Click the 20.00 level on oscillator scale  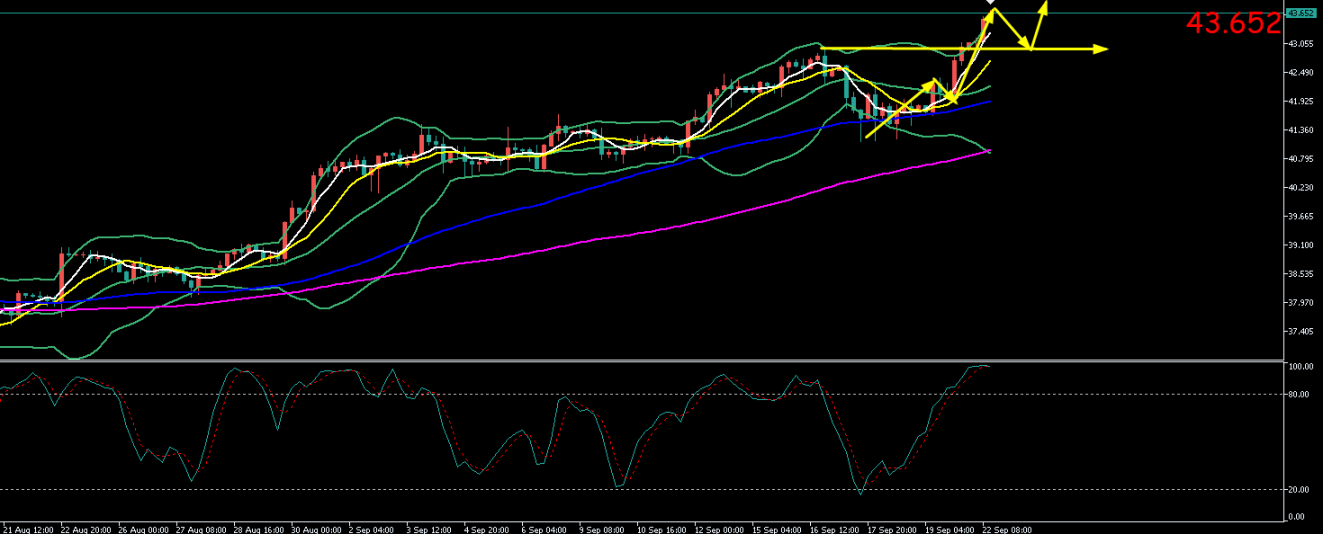[x=1299, y=489]
